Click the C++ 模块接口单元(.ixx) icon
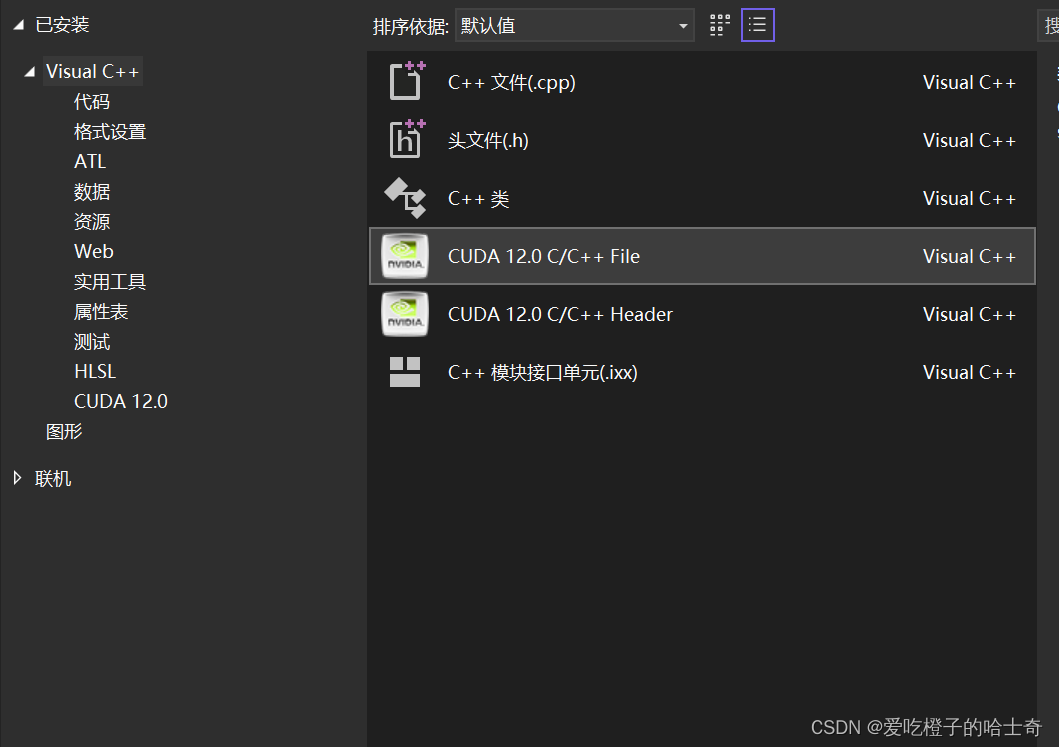 [405, 372]
